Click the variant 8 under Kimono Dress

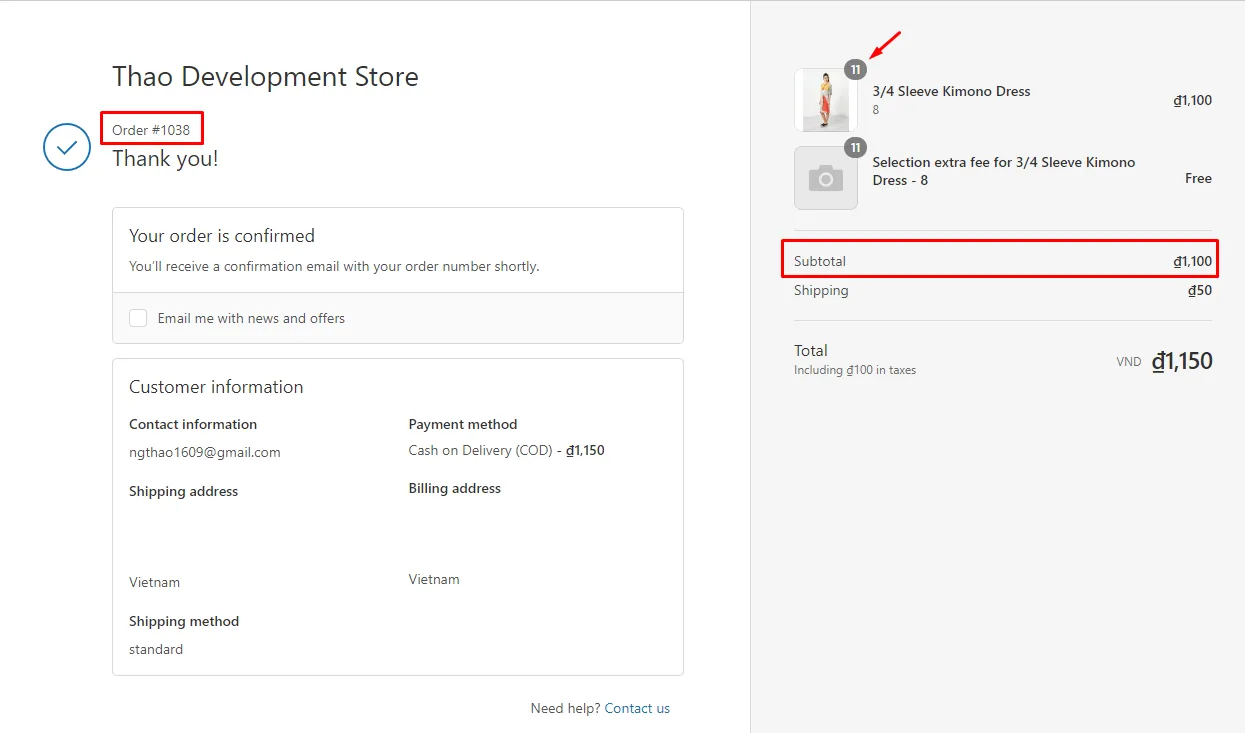876,110
